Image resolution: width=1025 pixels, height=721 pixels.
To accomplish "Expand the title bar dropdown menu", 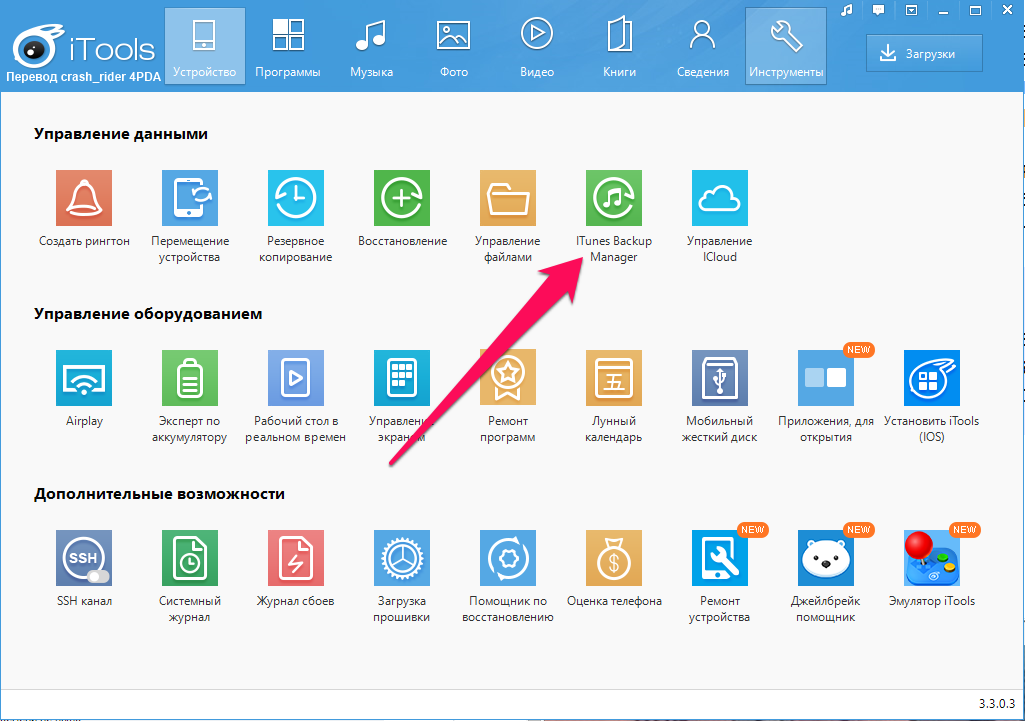I will point(911,11).
